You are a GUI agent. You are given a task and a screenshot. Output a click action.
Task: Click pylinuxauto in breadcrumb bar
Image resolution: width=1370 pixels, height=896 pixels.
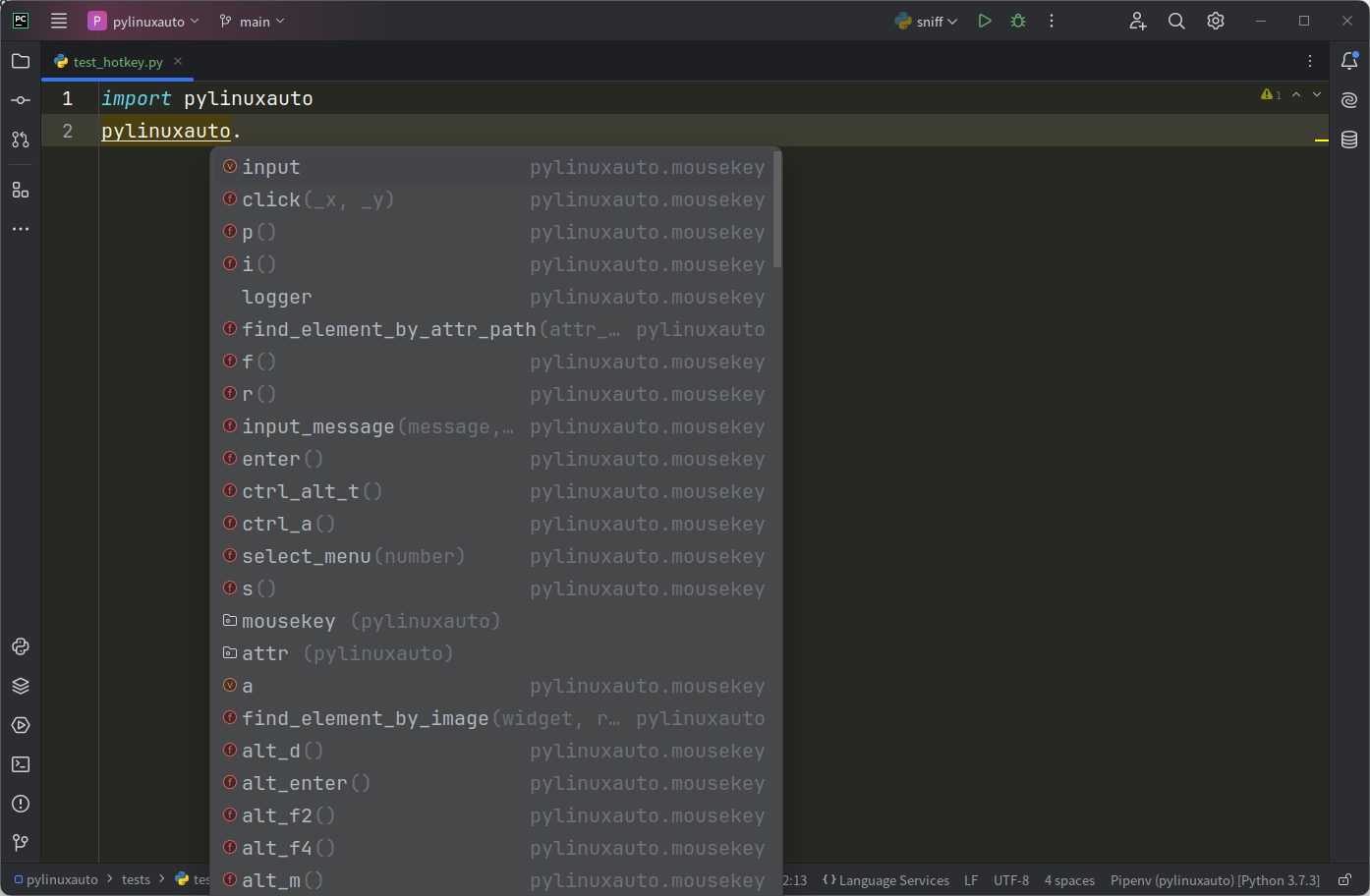pos(56,879)
